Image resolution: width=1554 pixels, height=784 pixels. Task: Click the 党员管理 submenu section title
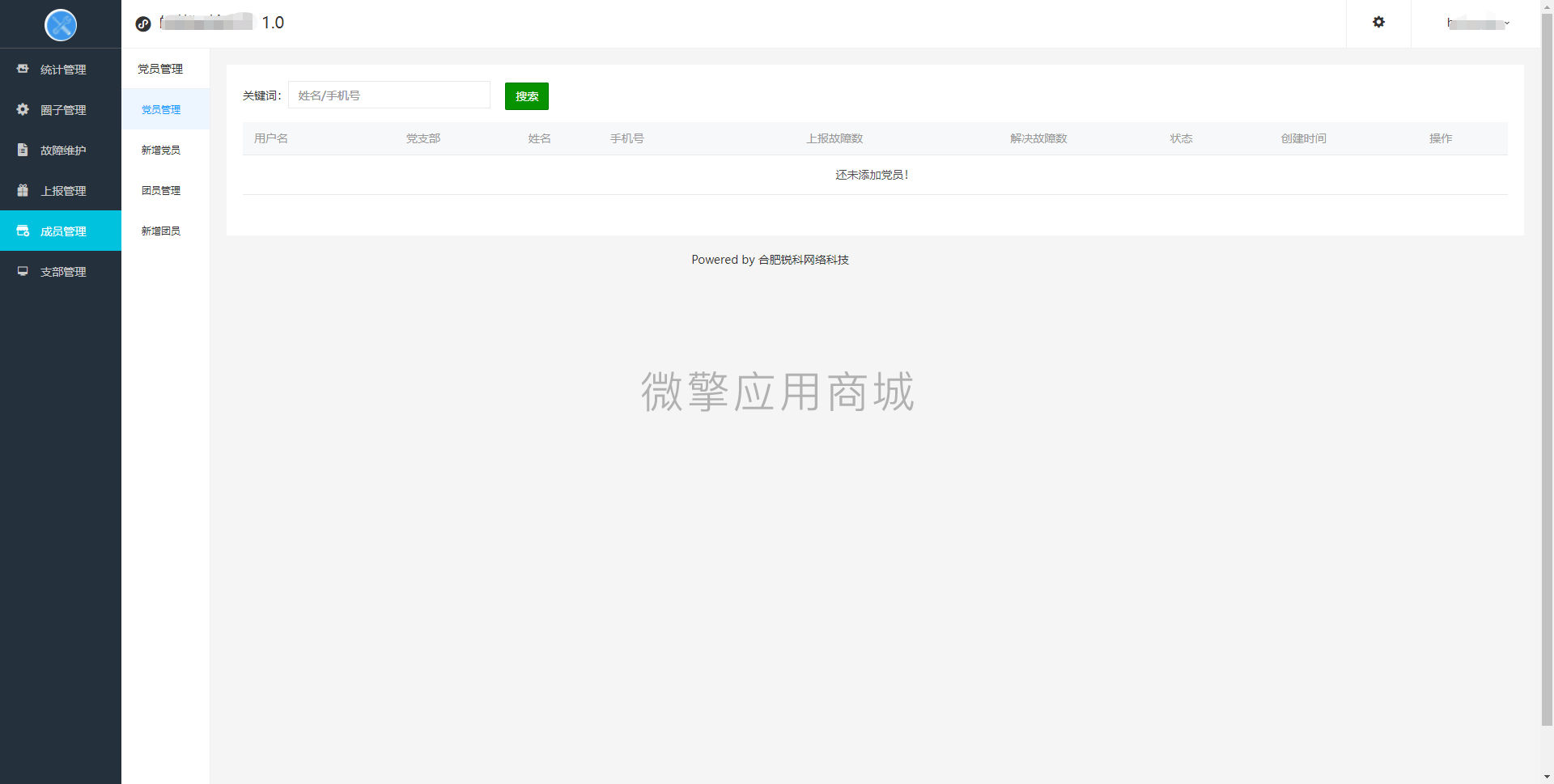point(160,69)
